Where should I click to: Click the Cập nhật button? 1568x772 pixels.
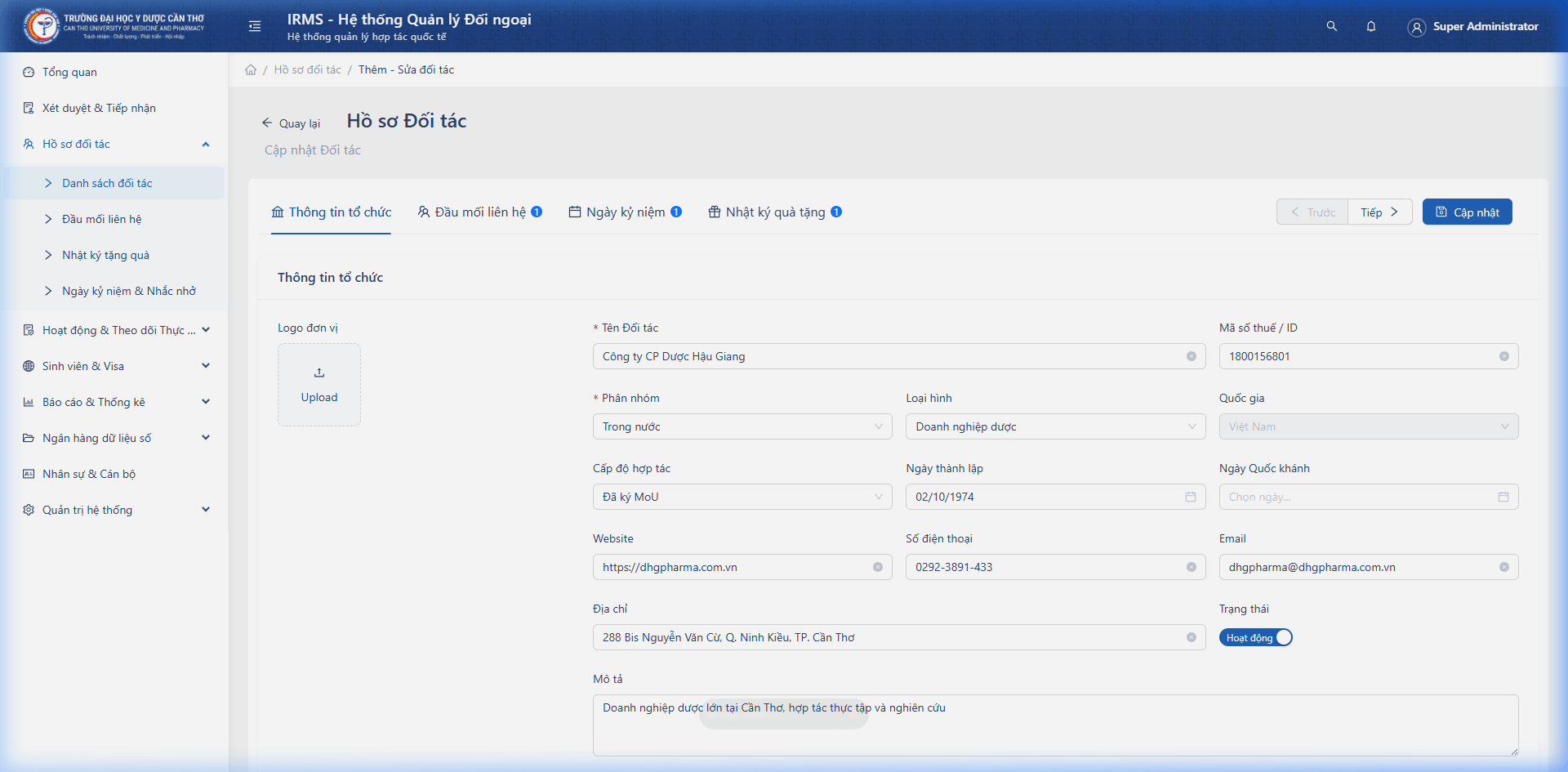(1467, 212)
